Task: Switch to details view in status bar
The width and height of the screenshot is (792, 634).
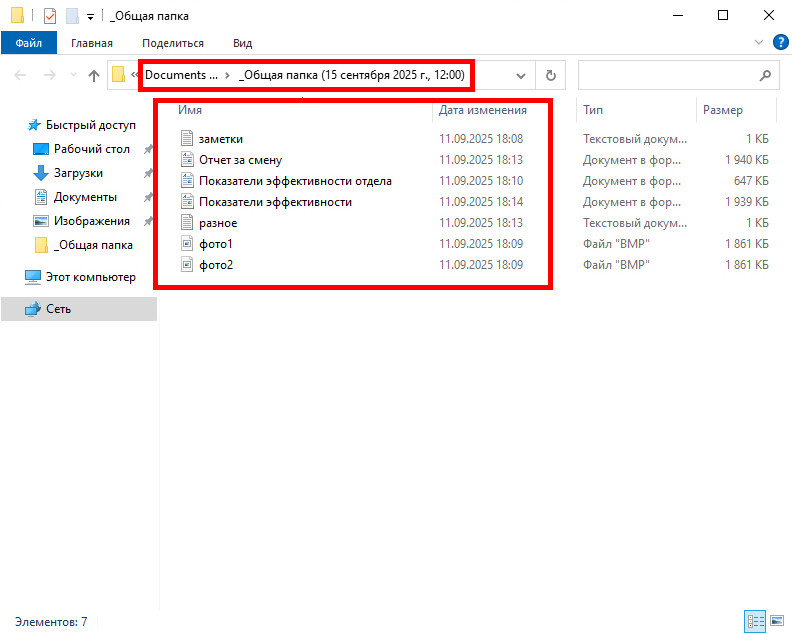Action: (x=756, y=621)
